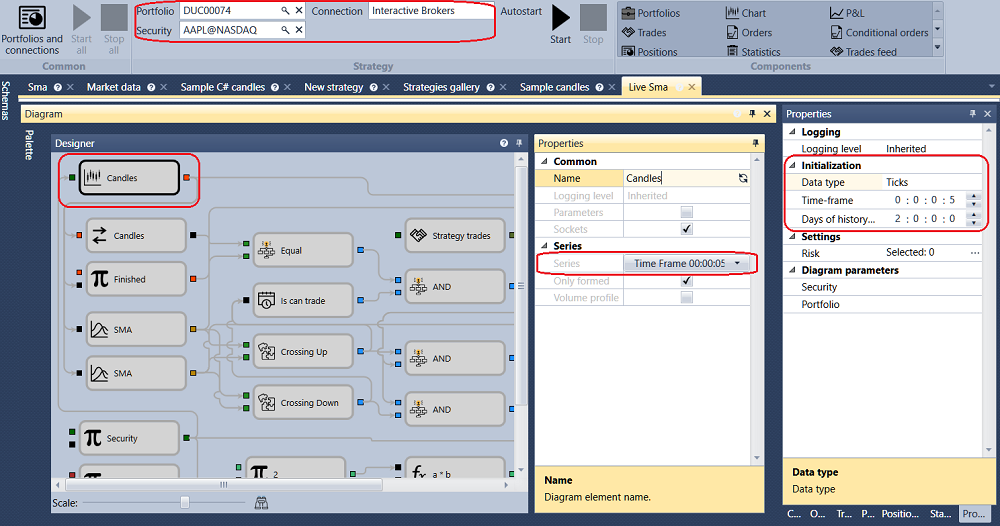Image resolution: width=1000 pixels, height=526 pixels.
Task: Increase the Time-frame stepper value
Action: pyautogui.click(x=974, y=196)
